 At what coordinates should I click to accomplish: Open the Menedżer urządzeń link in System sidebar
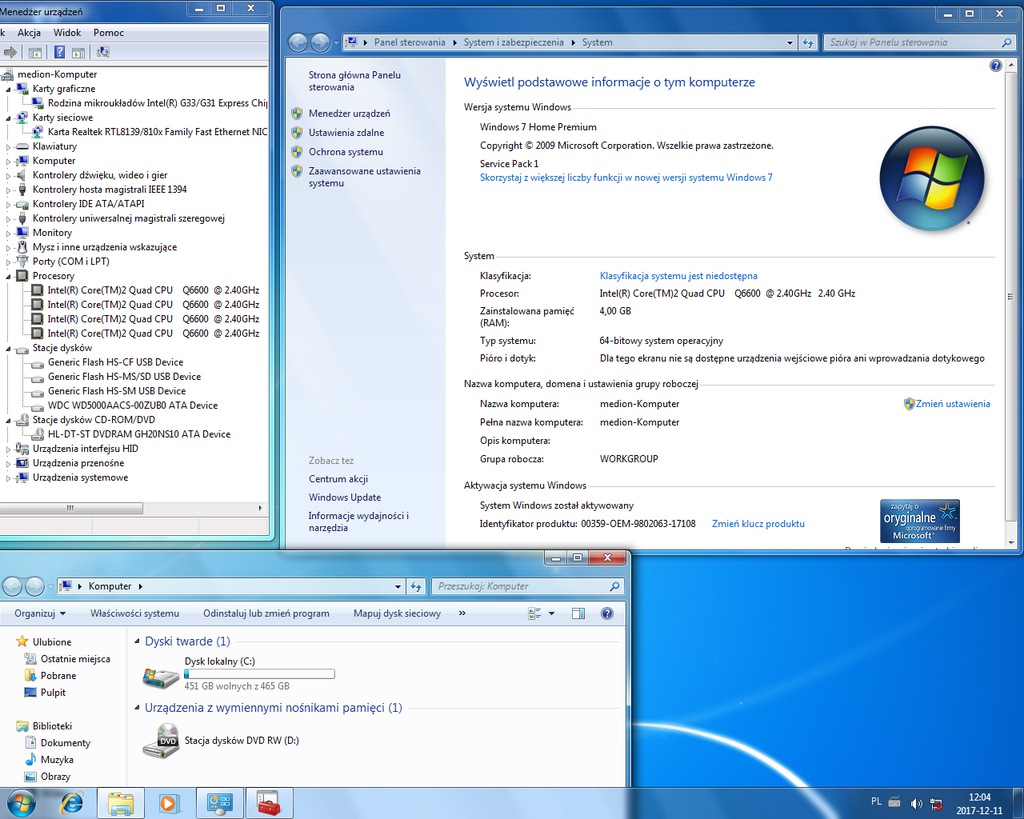tap(349, 114)
